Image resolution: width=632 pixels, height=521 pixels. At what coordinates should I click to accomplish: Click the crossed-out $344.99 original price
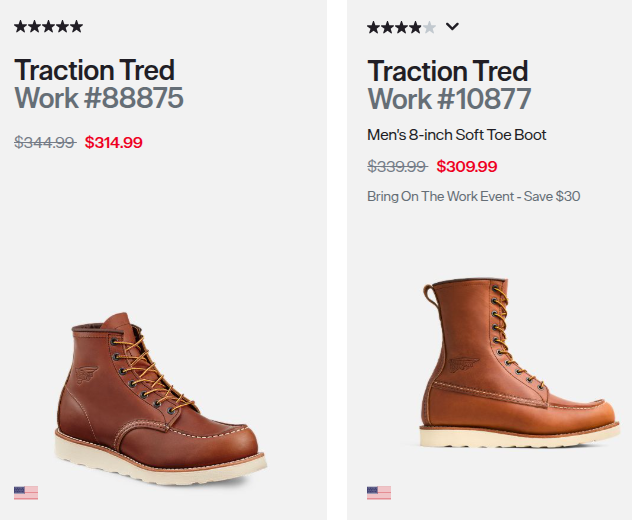coord(45,142)
